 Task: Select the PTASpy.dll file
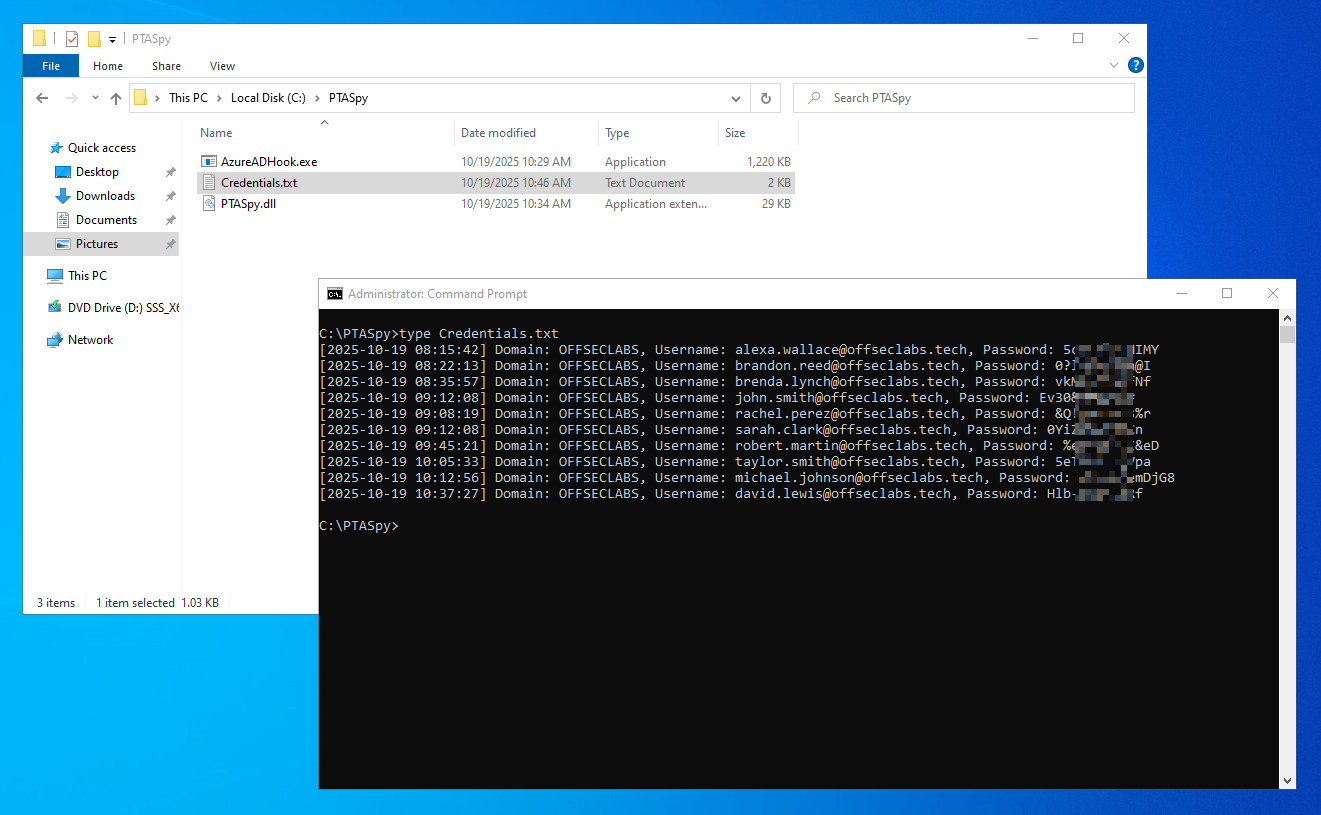click(248, 204)
